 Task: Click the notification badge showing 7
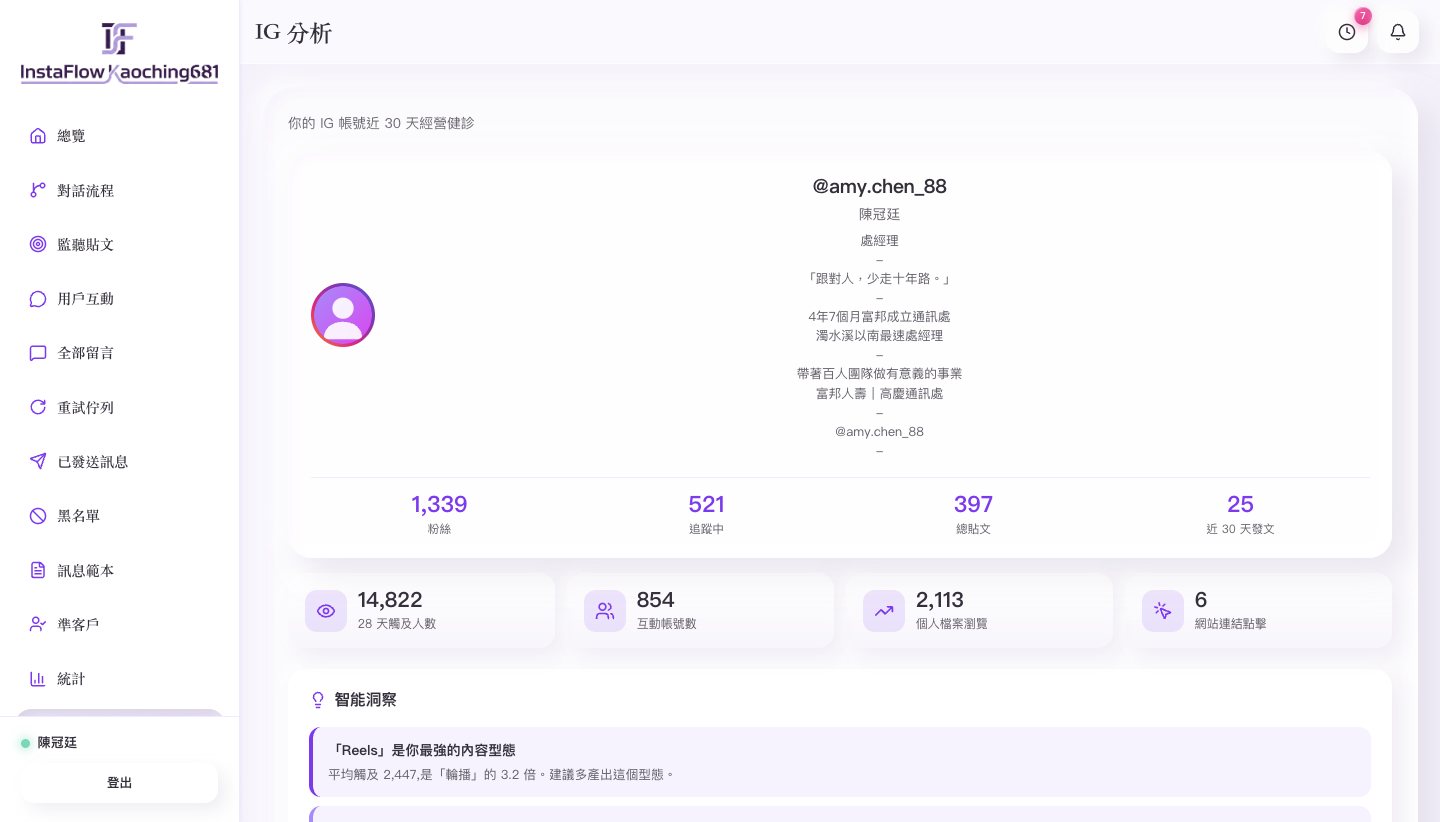click(x=1362, y=16)
